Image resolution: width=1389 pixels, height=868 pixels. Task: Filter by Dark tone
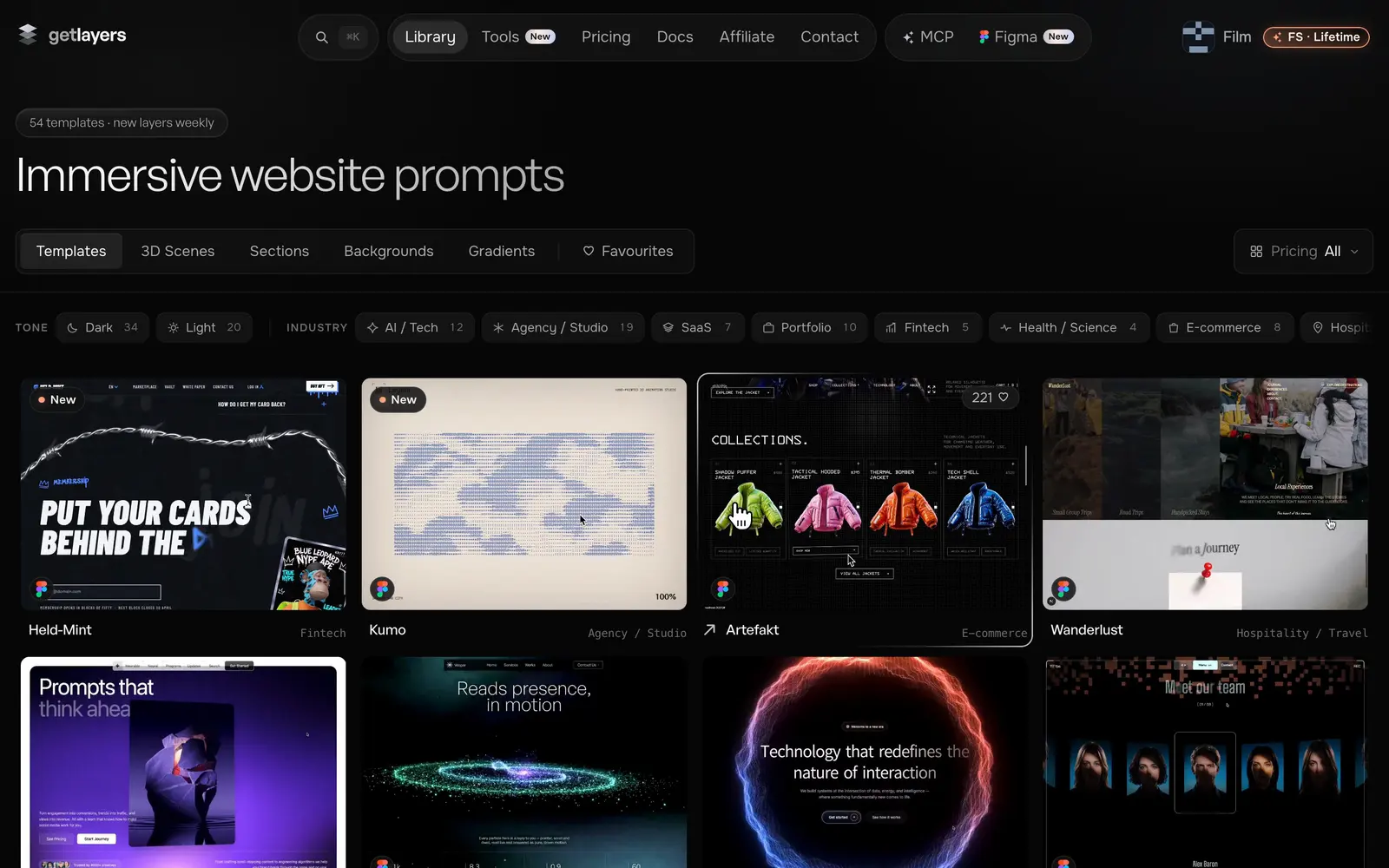tap(102, 327)
